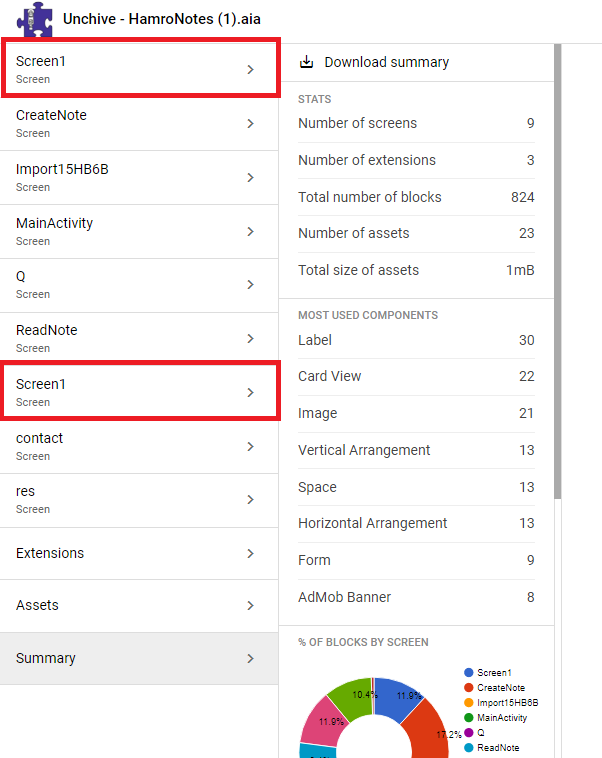Screen dimensions: 602x758
Task: Click the Number of assets stat row
Action: pyautogui.click(x=416, y=233)
